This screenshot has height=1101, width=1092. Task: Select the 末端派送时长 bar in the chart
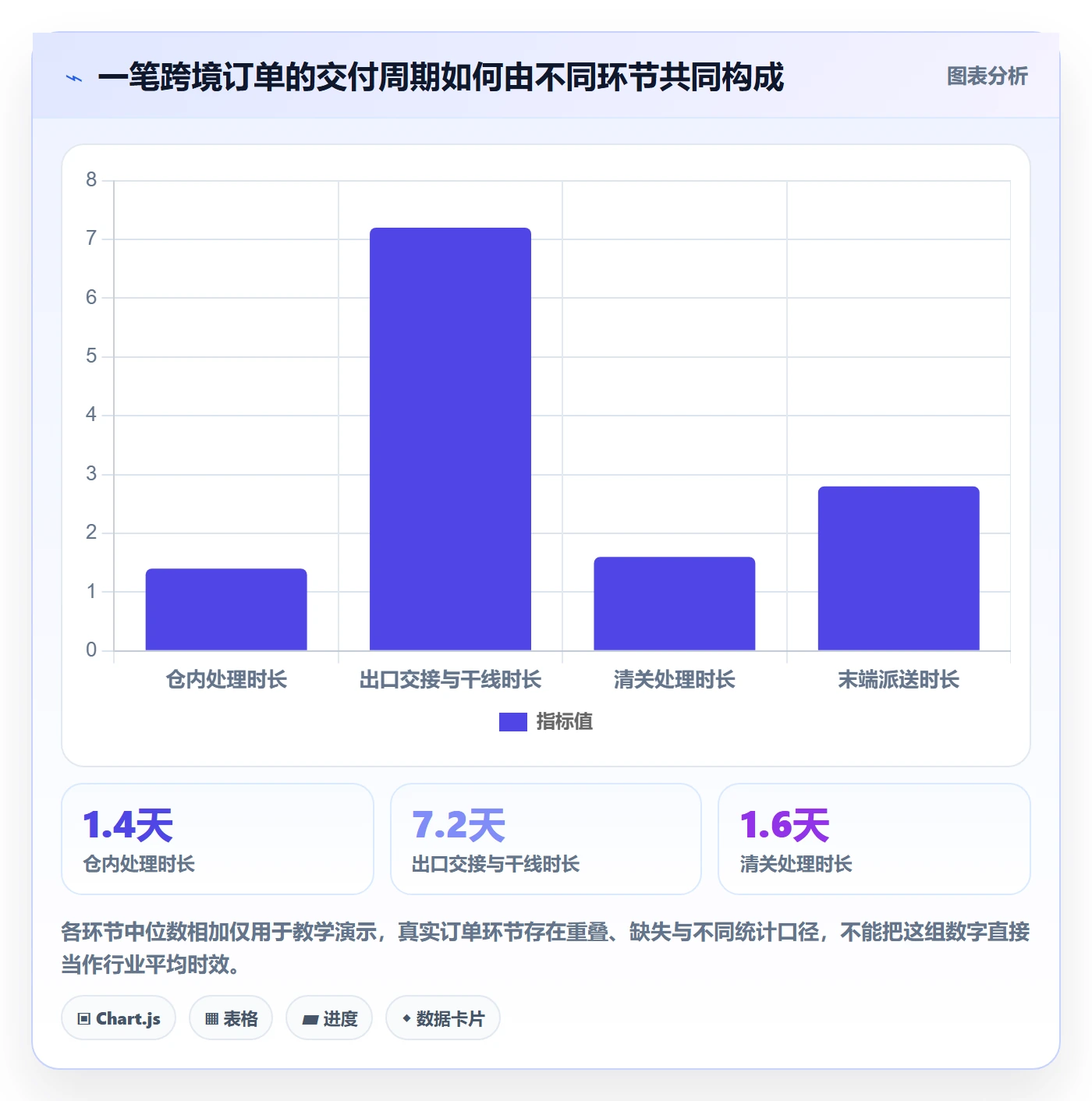pos(899,568)
